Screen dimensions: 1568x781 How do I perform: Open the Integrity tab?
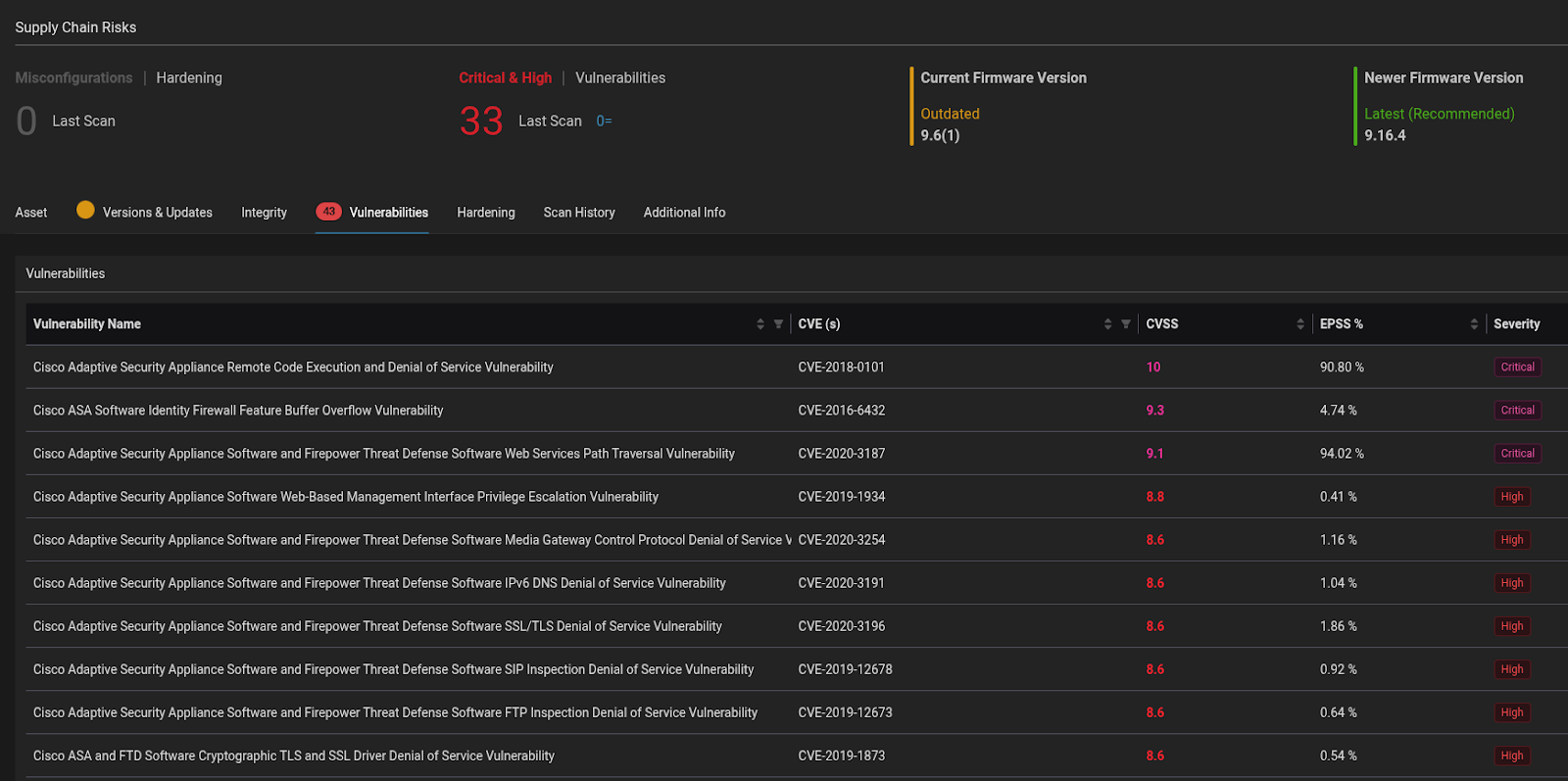pos(264,213)
